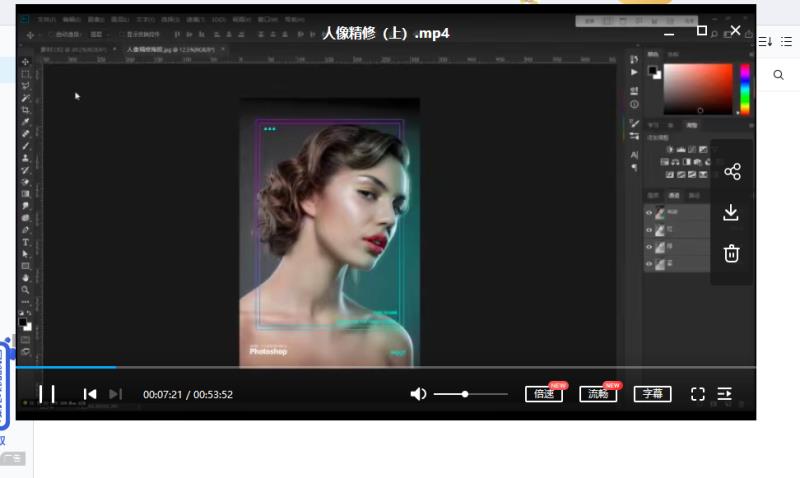Open the 流畅 video quality menu
Viewport: 800px width, 478px height.
598,394
